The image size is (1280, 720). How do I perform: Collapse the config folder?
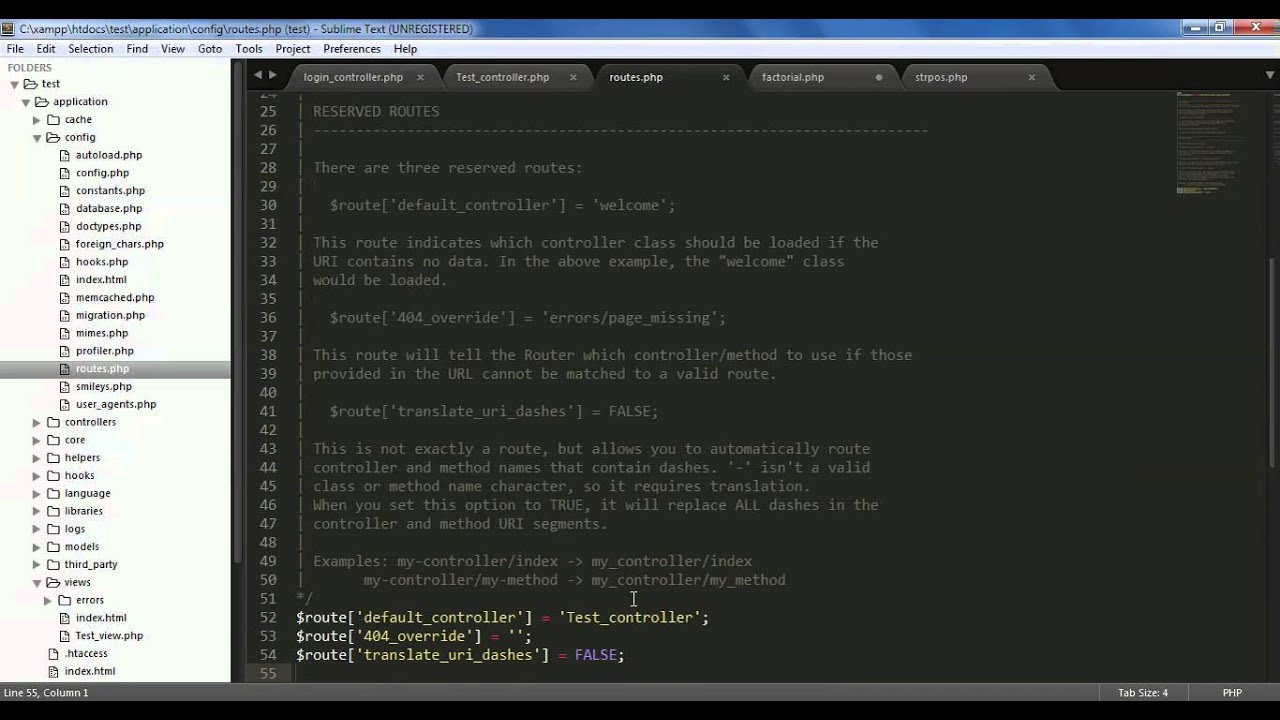pos(37,138)
